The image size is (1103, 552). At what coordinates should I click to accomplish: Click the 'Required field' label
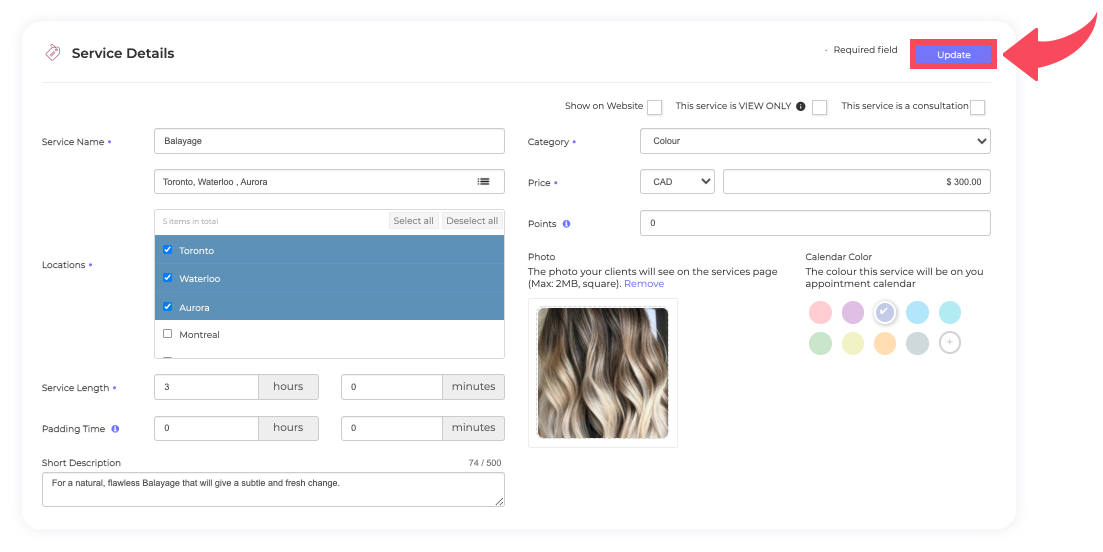point(865,50)
